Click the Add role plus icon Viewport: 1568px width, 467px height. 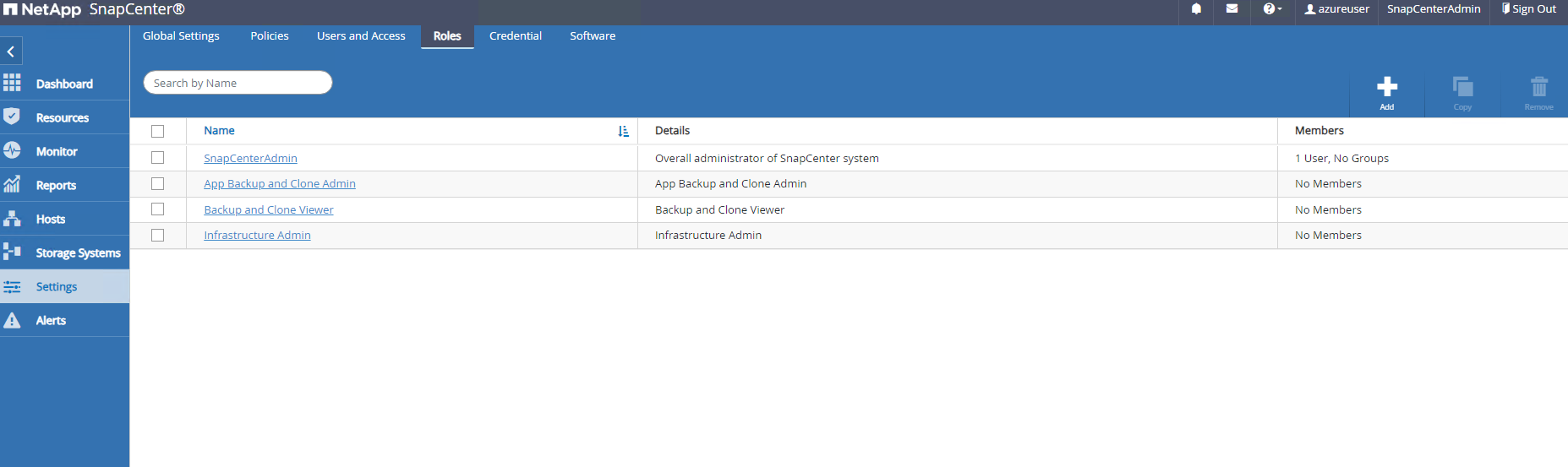pos(1386,87)
